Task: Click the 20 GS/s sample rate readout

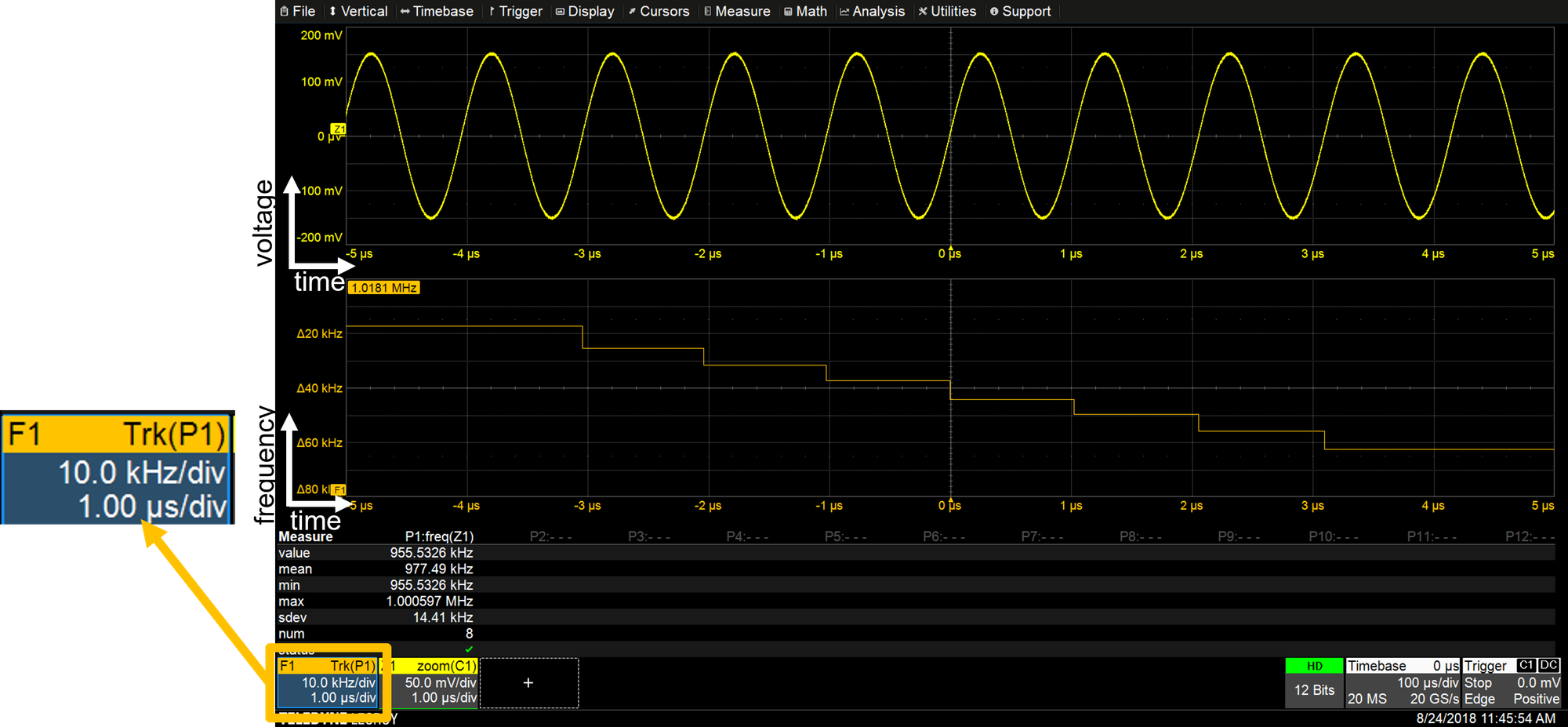Action: (x=1435, y=699)
